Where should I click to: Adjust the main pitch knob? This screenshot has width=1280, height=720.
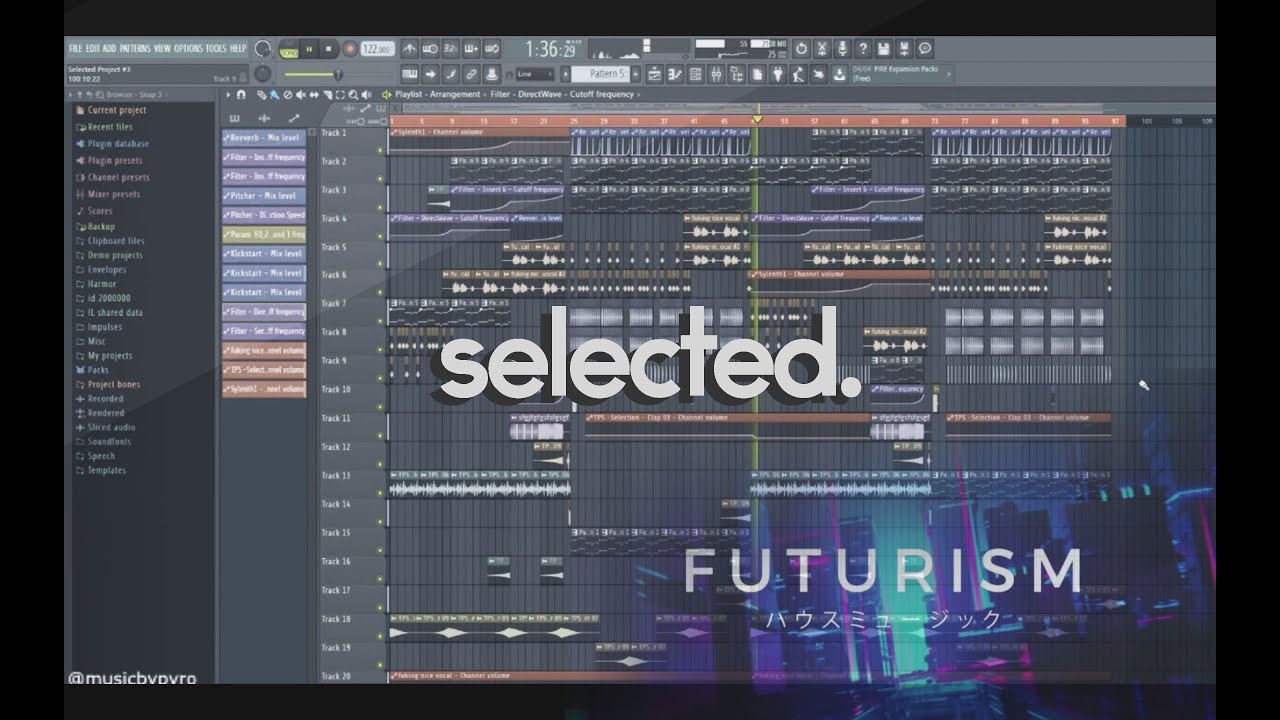(x=262, y=73)
